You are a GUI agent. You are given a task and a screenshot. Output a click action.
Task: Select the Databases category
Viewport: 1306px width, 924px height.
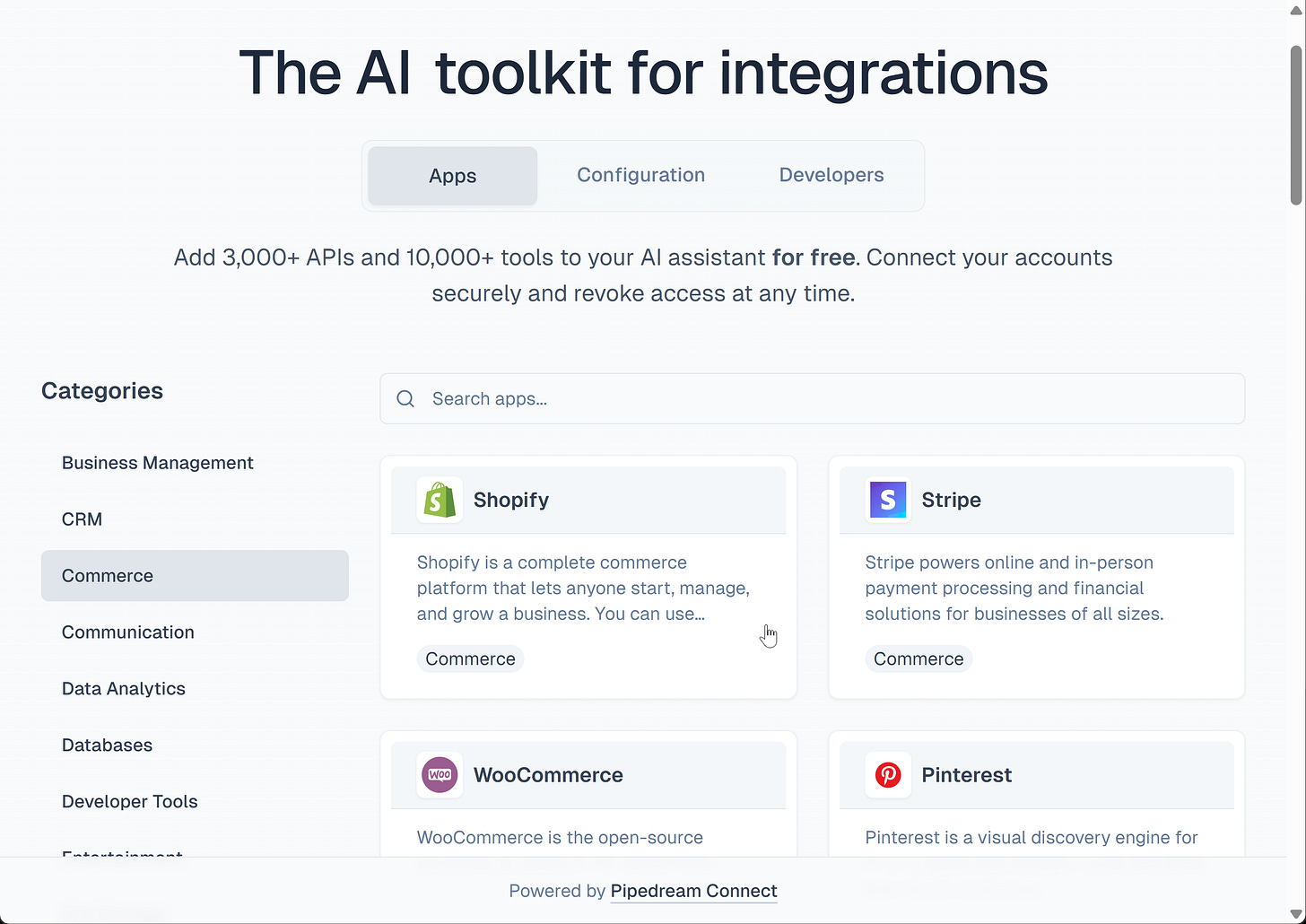click(x=107, y=745)
